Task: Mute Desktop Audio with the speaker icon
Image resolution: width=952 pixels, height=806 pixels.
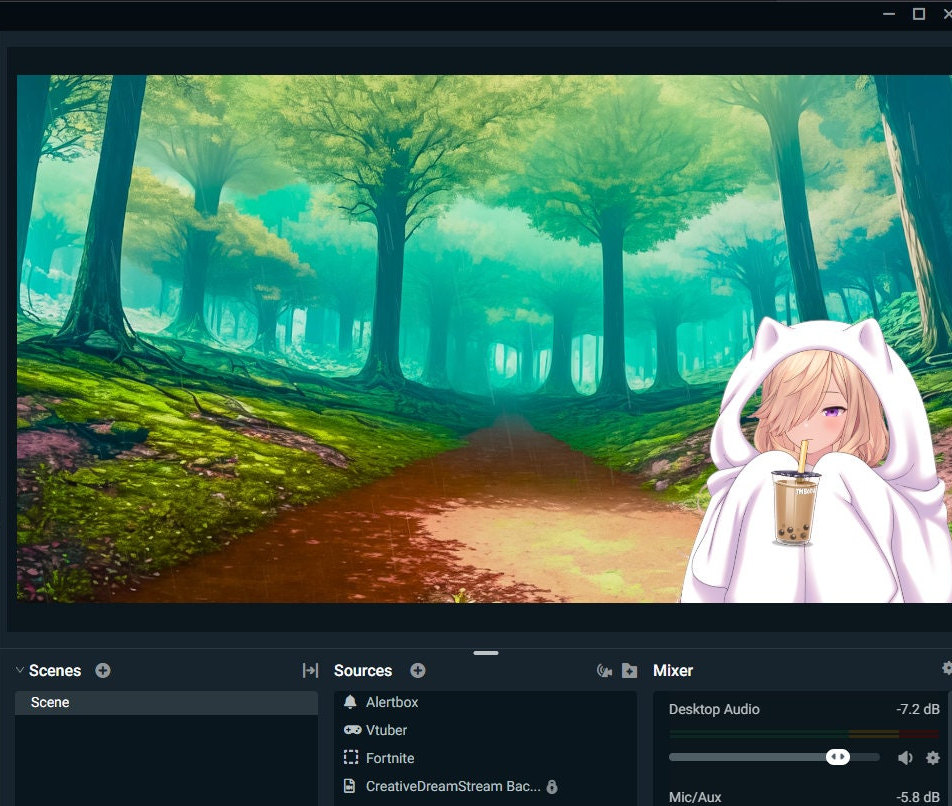Action: point(906,757)
